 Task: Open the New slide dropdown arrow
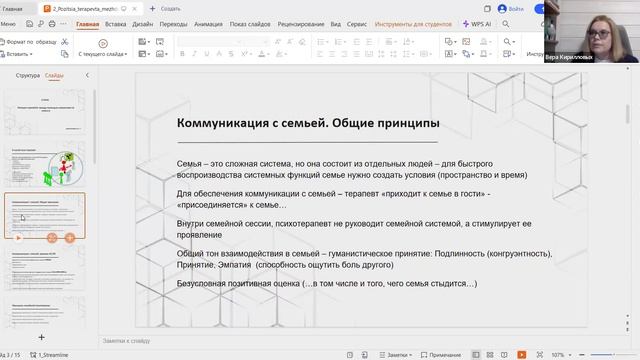point(149,42)
